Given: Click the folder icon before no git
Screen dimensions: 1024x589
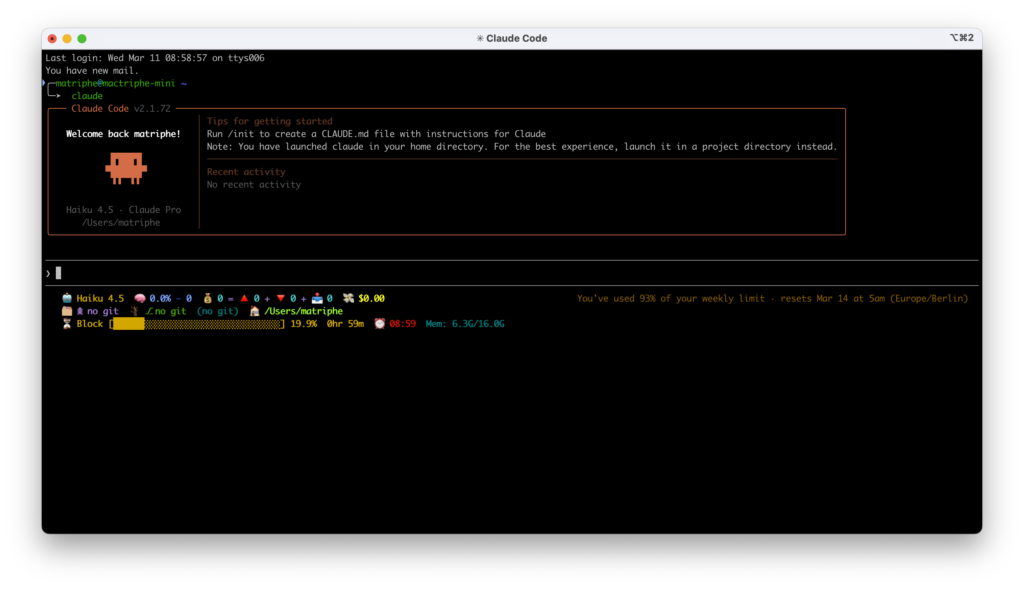Looking at the screenshot, I should (x=67, y=311).
